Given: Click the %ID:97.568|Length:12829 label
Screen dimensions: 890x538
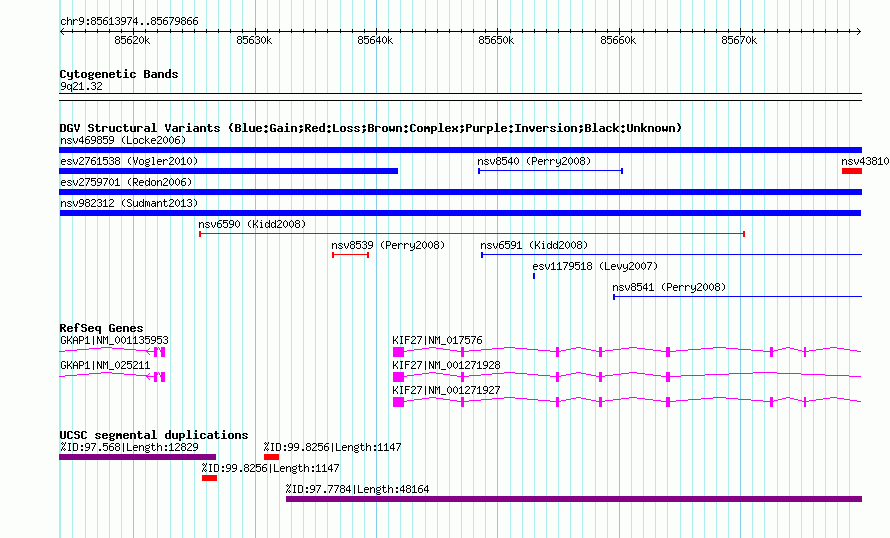Looking at the screenshot, I should coord(129,447).
